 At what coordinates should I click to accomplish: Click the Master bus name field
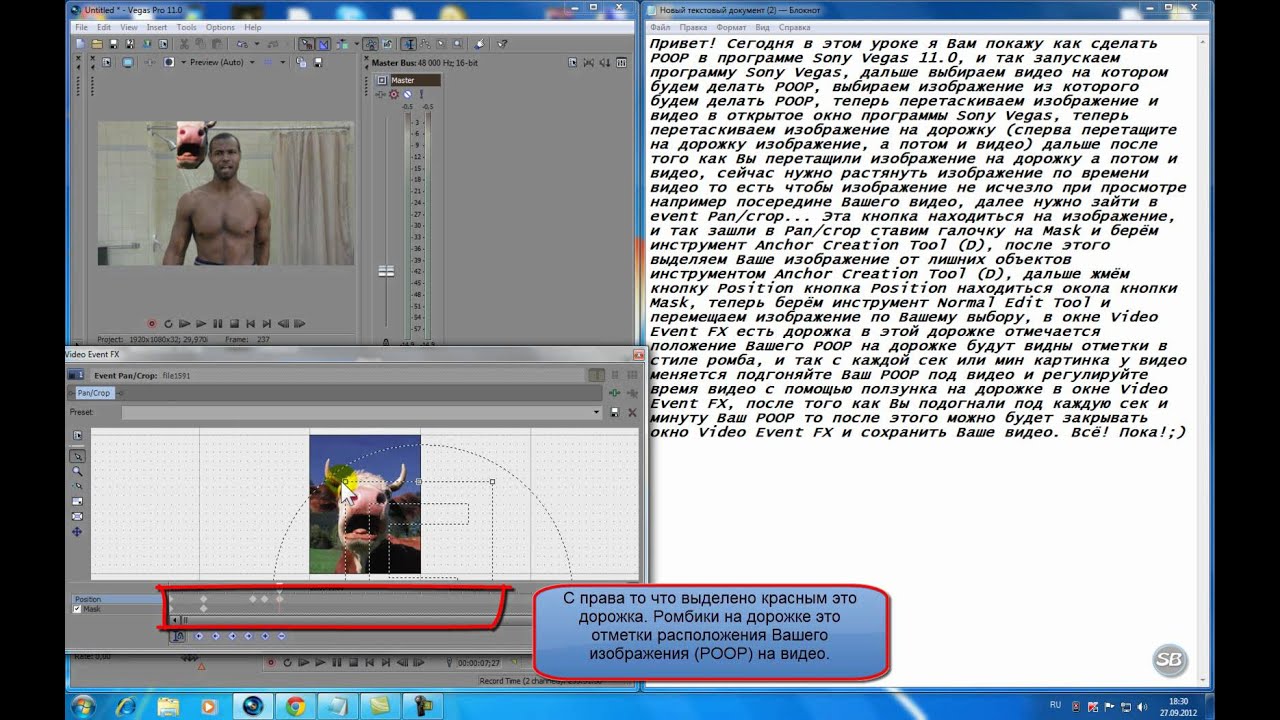coord(415,80)
